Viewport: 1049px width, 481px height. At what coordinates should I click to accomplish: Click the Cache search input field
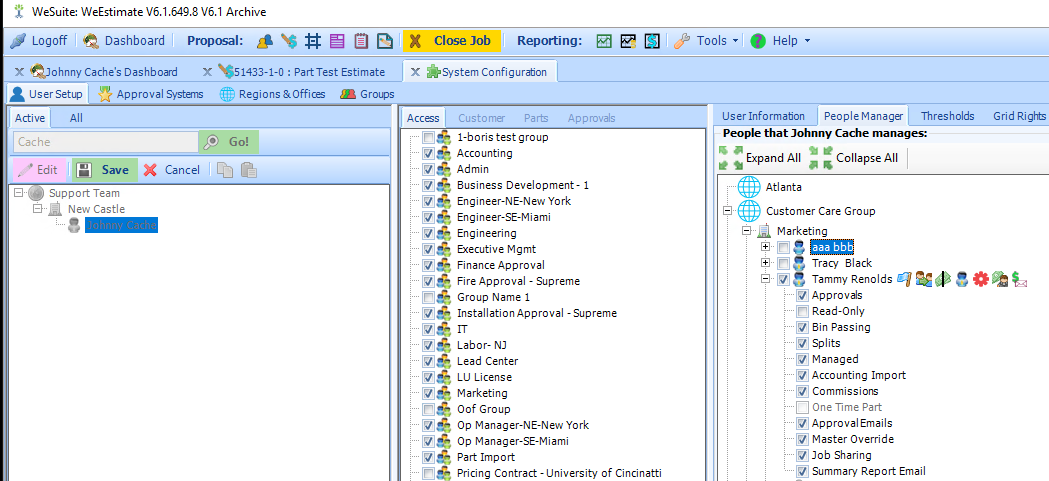point(106,142)
